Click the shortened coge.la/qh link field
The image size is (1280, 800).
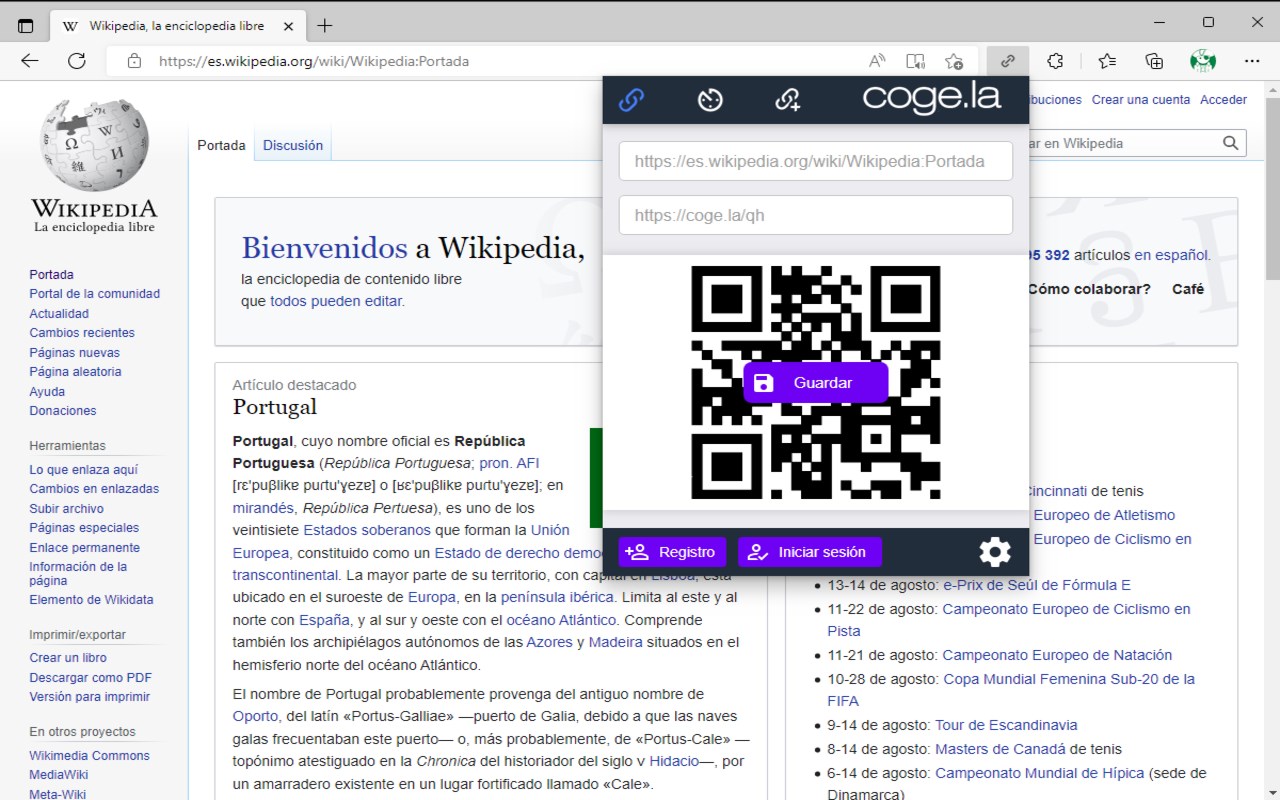point(815,215)
